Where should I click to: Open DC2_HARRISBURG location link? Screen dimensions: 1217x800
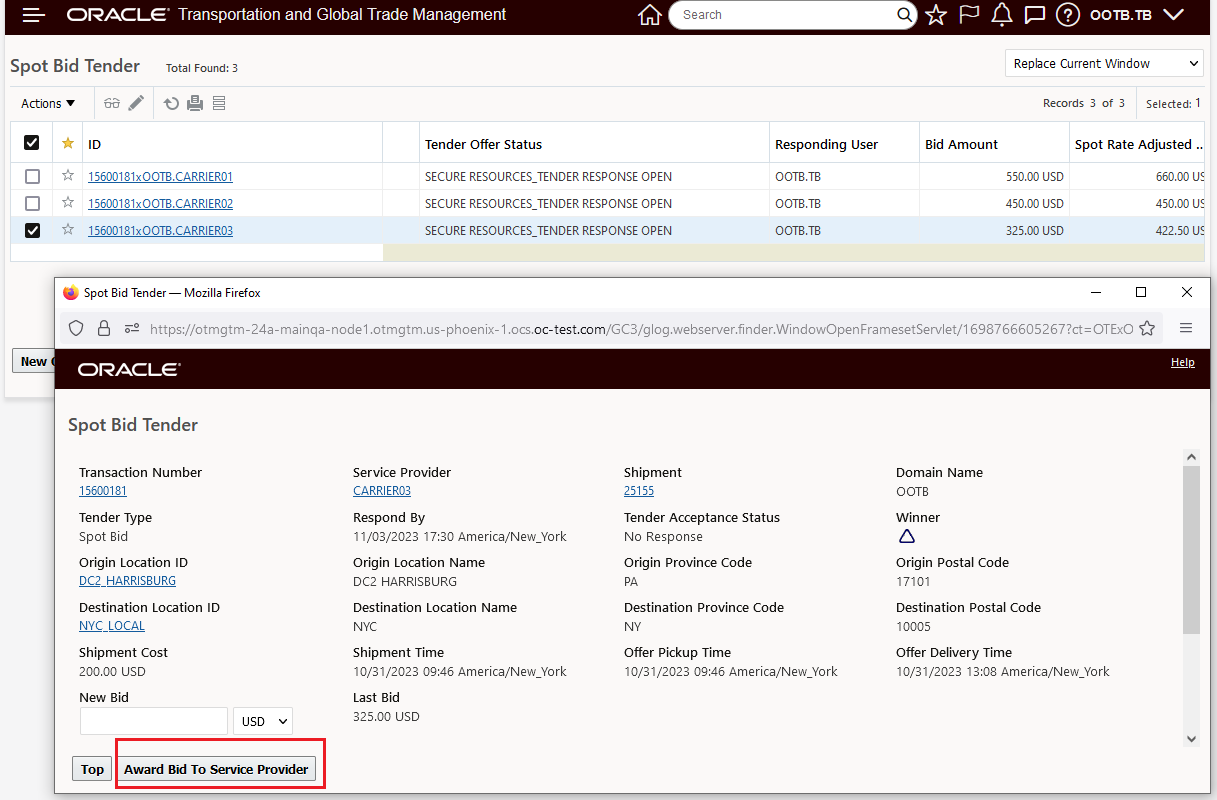click(x=127, y=581)
